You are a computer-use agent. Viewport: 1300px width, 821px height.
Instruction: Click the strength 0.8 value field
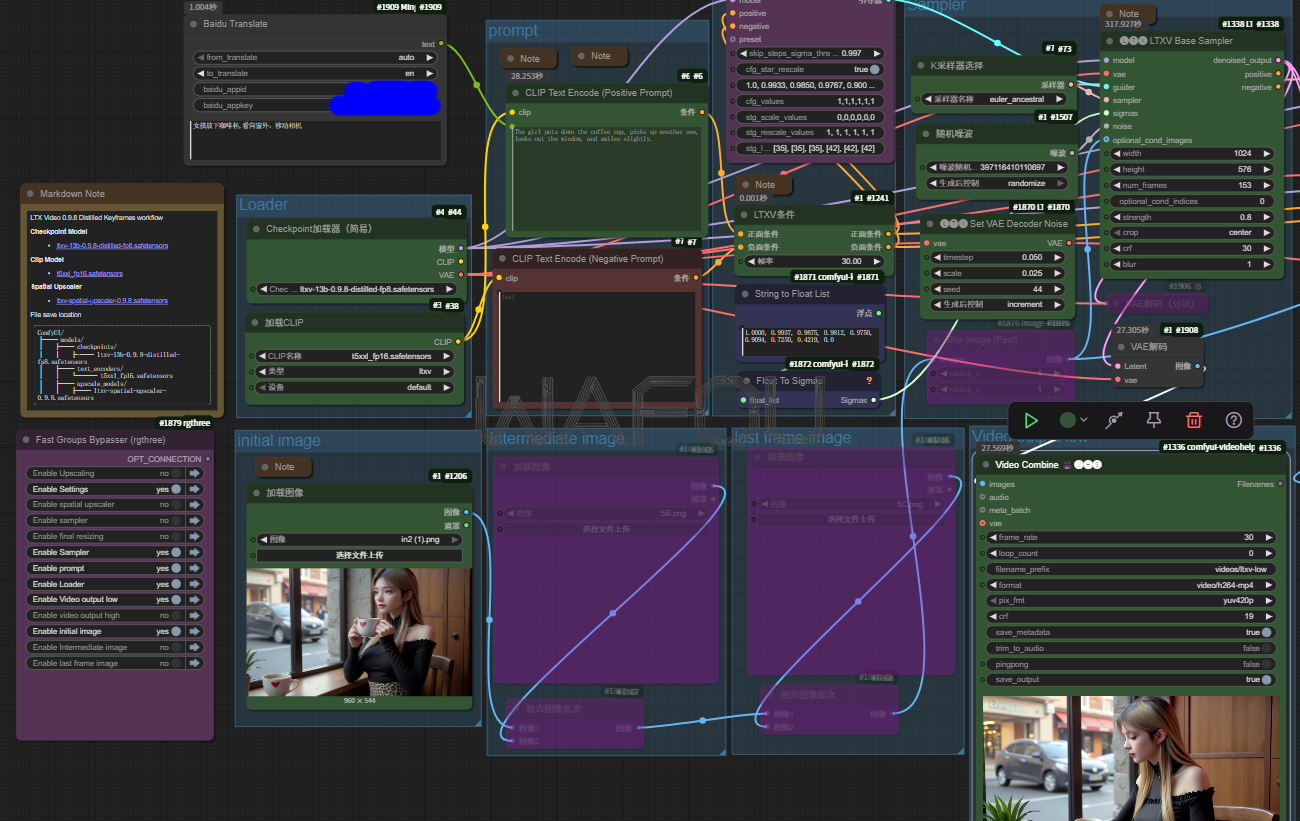click(1191, 217)
